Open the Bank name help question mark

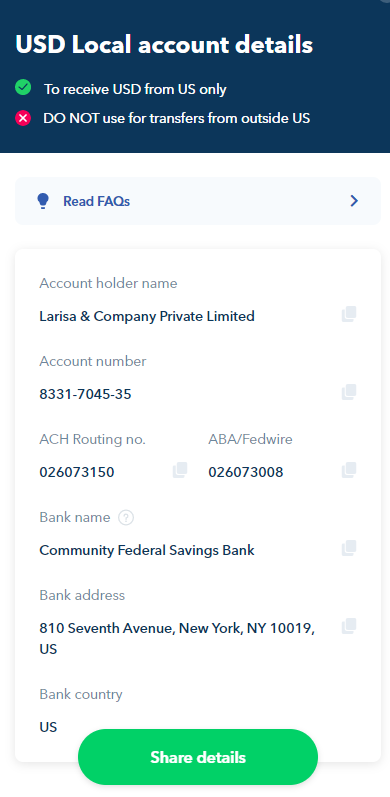coord(126,518)
